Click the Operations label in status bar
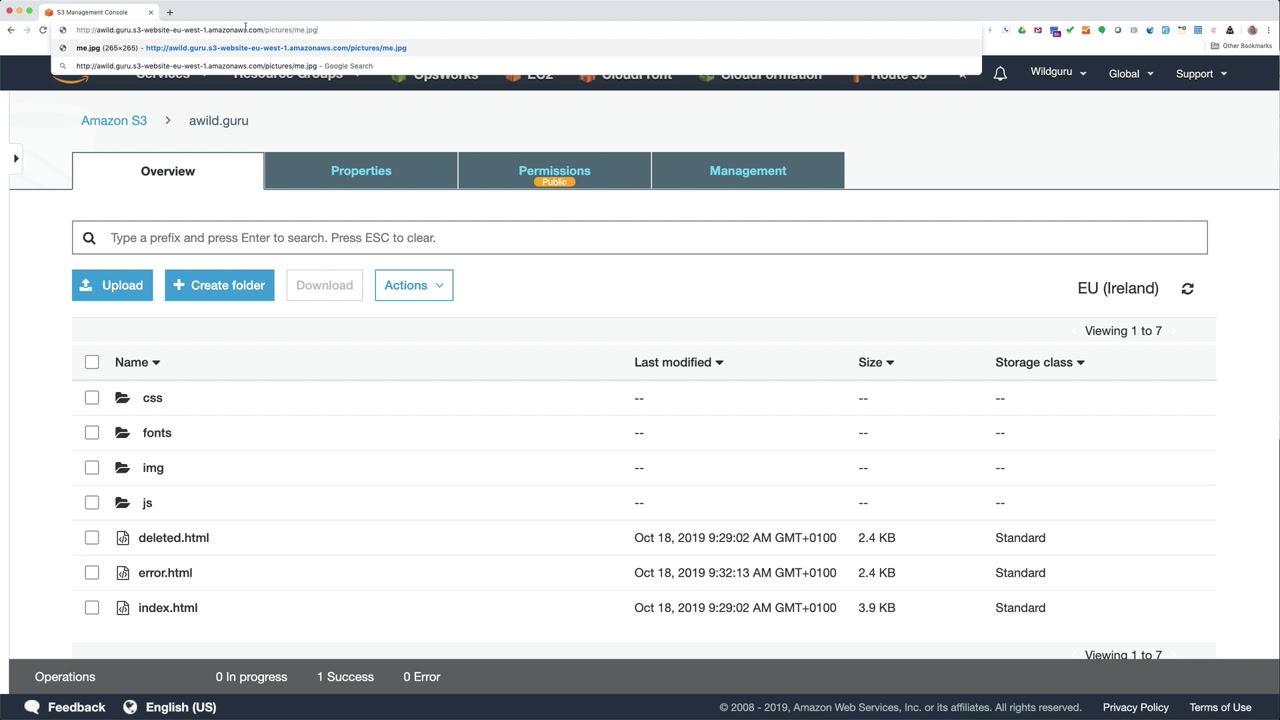The image size is (1280, 720). (65, 677)
